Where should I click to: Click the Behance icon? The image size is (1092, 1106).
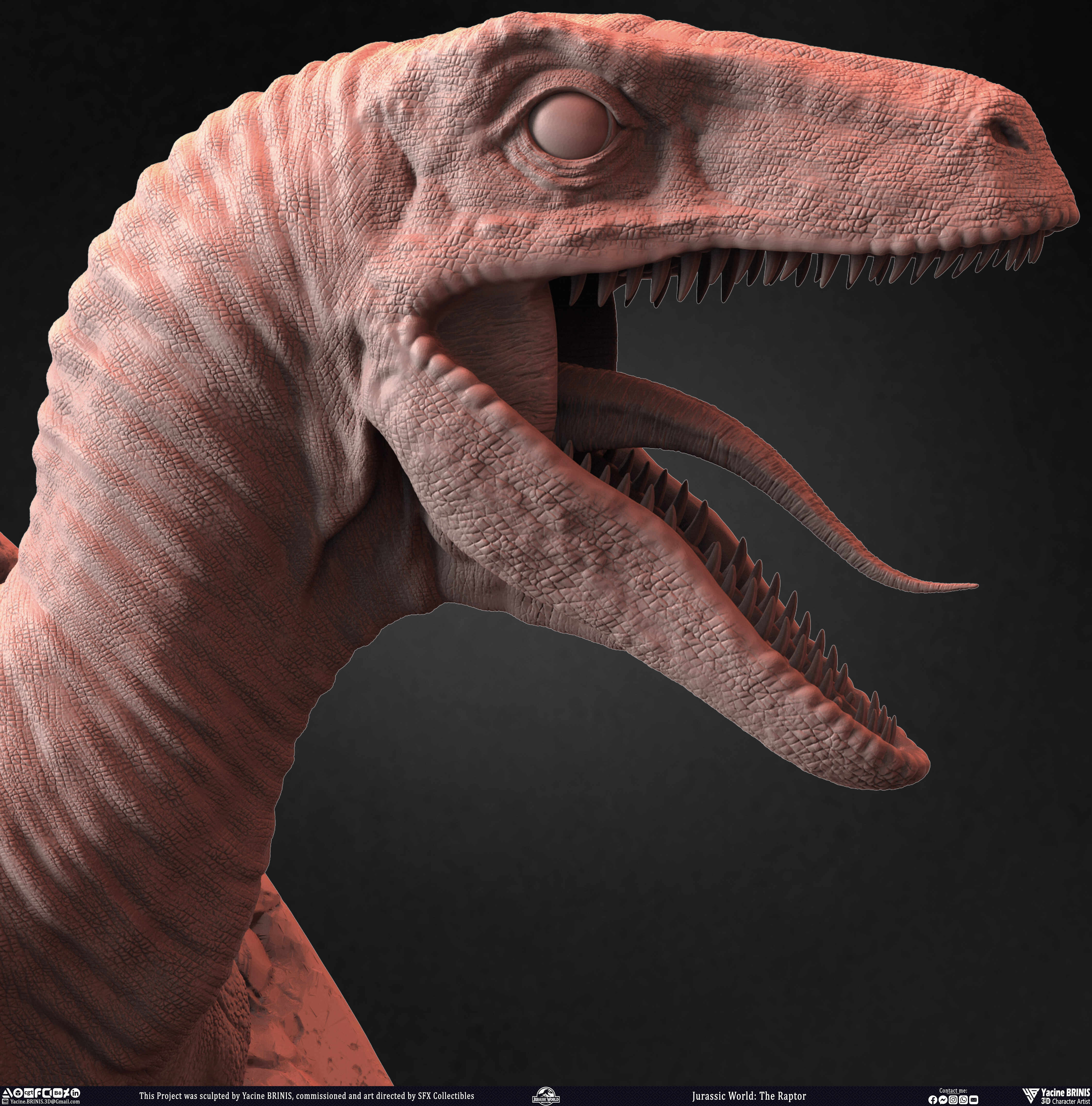(58, 1093)
